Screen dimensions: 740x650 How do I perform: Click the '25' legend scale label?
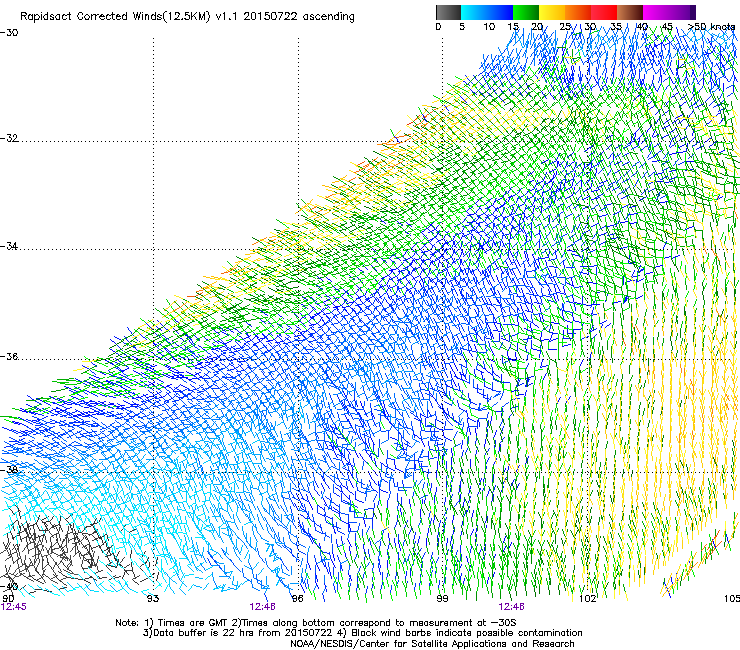coord(565,27)
